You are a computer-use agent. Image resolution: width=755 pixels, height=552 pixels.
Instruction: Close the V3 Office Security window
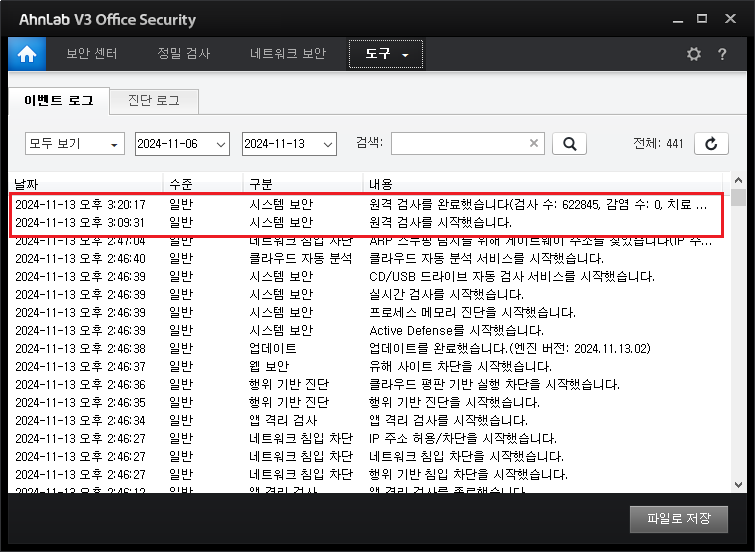click(x=730, y=19)
